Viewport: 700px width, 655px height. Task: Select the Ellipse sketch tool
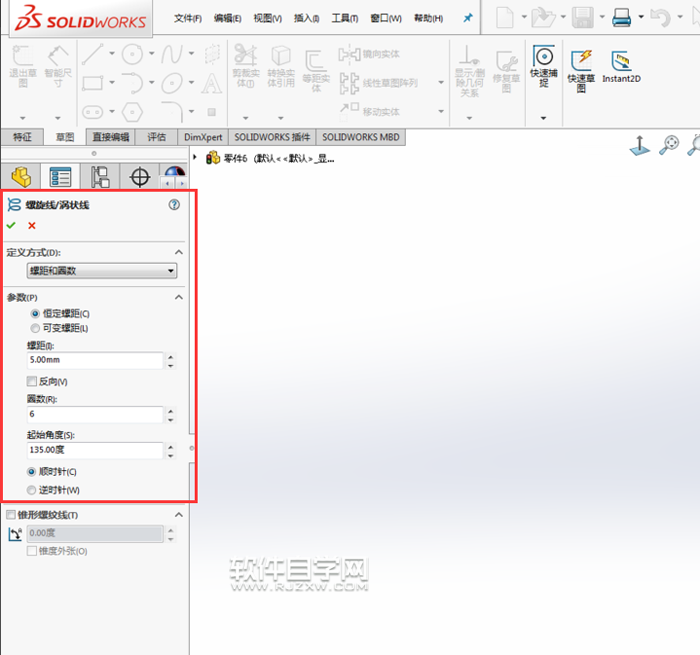(172, 83)
